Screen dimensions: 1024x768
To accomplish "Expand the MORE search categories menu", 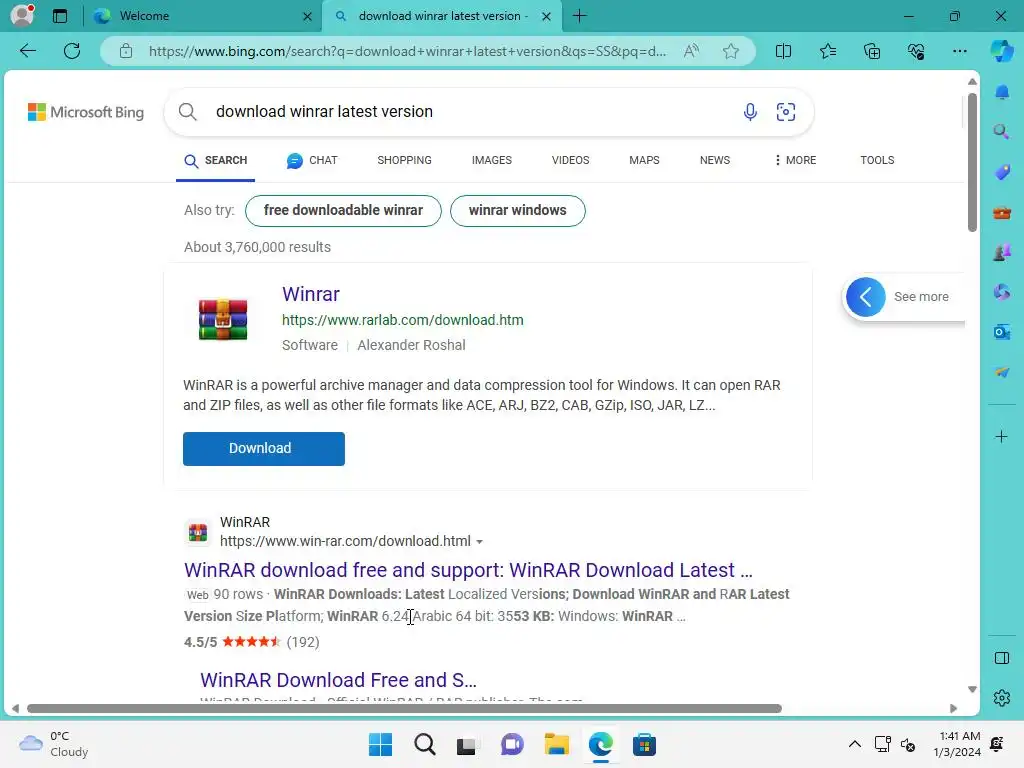I will pyautogui.click(x=795, y=160).
